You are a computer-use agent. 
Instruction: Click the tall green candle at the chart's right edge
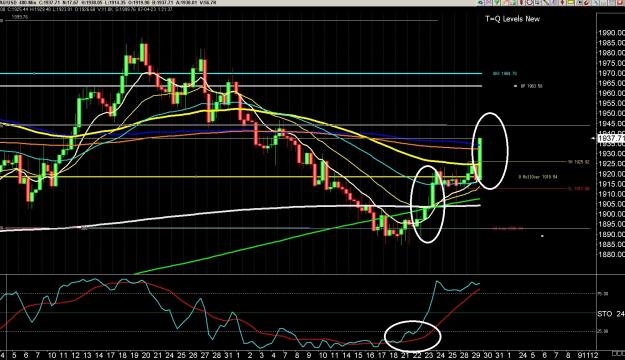tap(480, 158)
